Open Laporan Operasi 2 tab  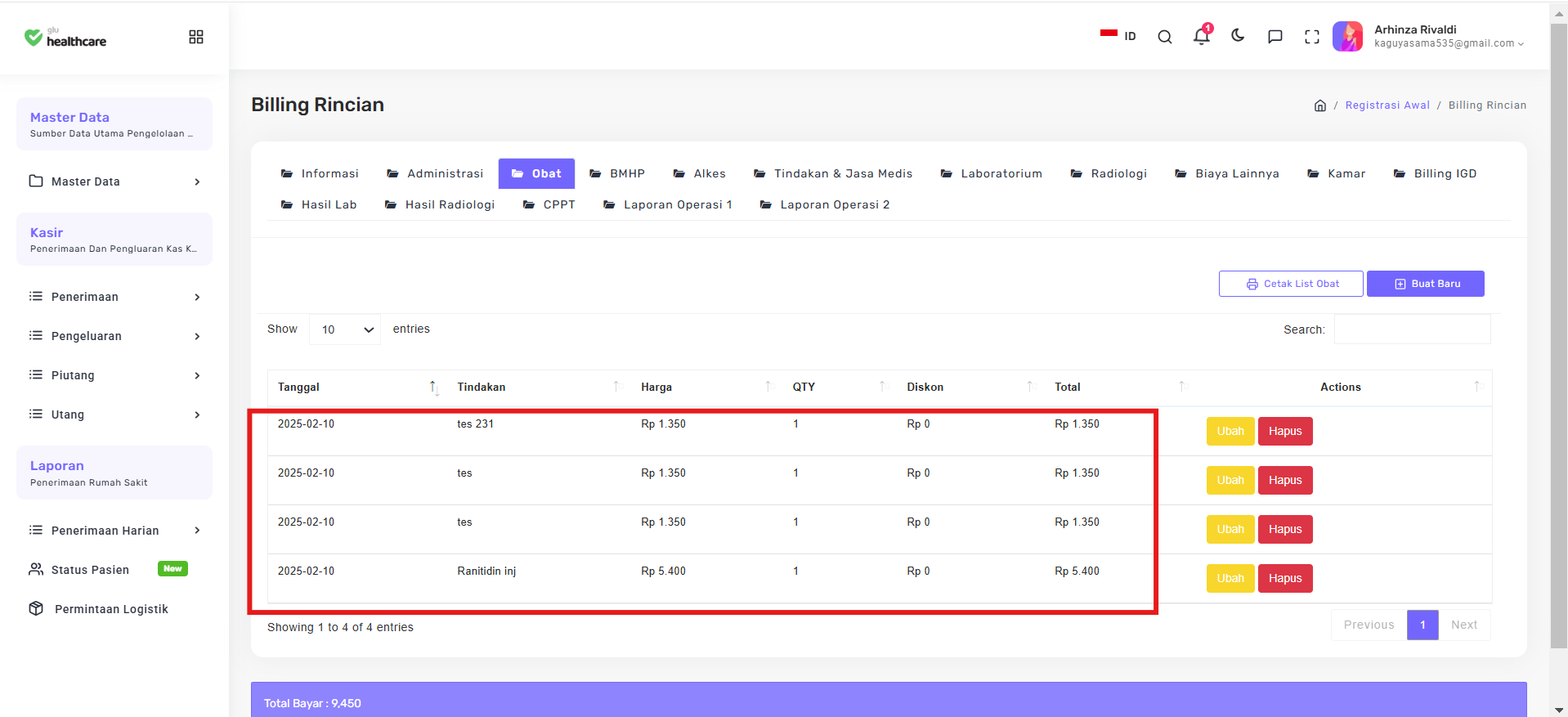824,204
